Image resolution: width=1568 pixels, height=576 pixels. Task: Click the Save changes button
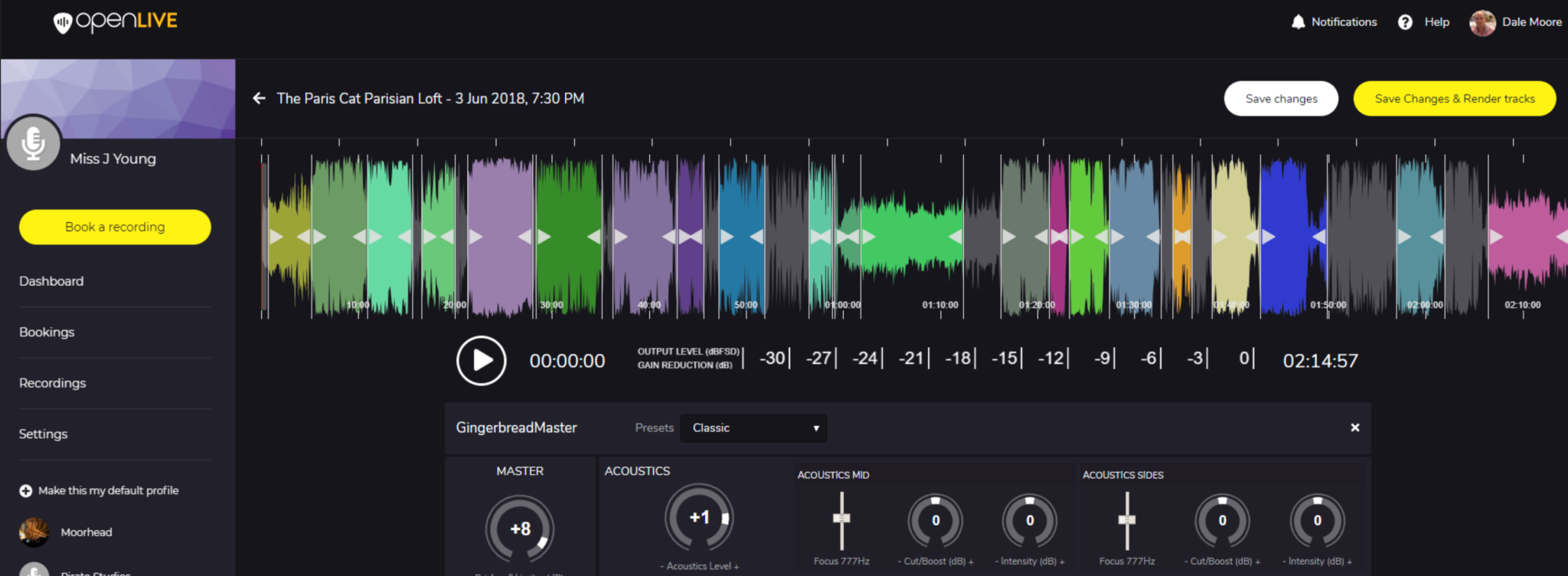(x=1281, y=99)
